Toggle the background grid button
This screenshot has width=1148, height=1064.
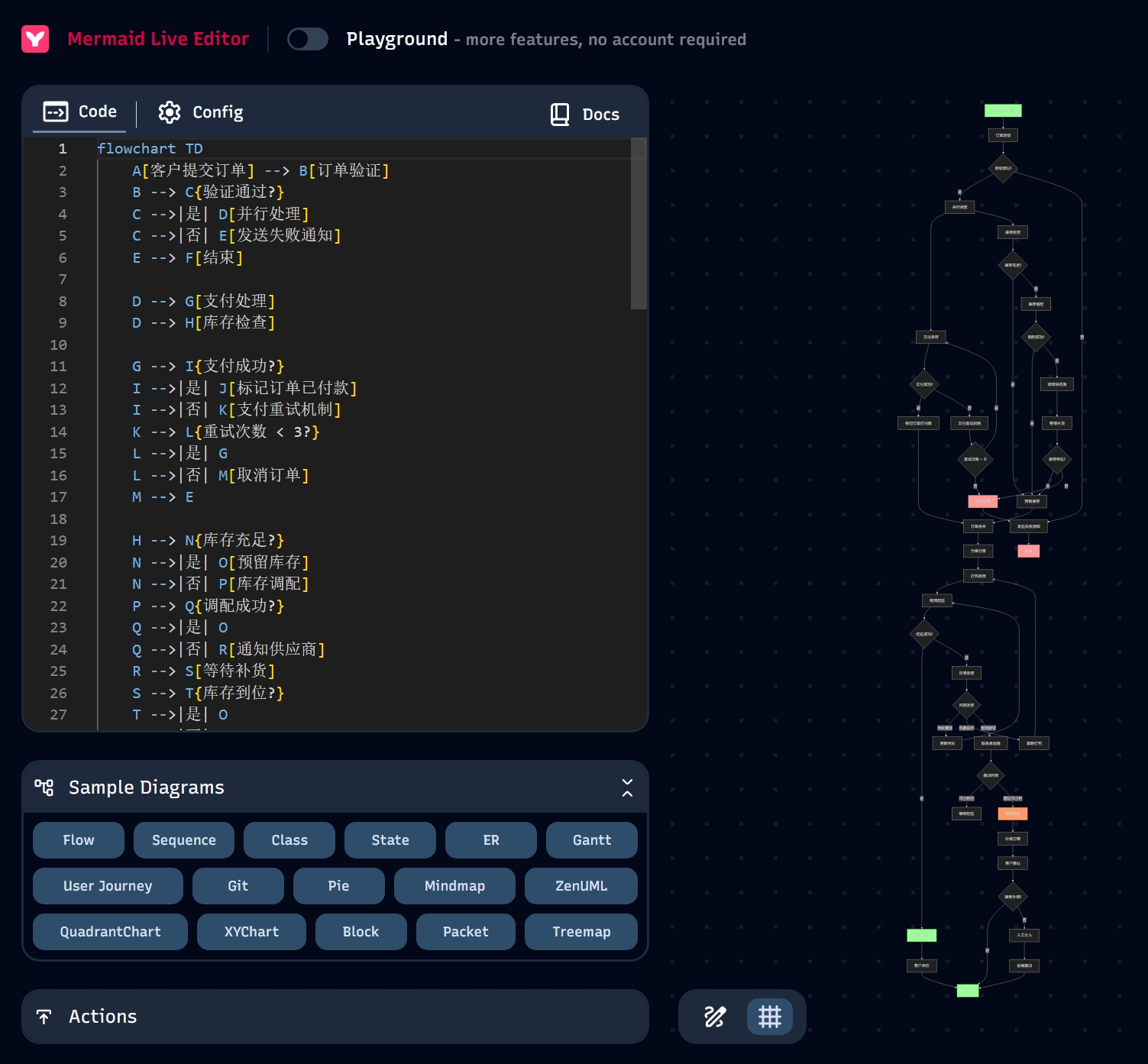tap(769, 1017)
